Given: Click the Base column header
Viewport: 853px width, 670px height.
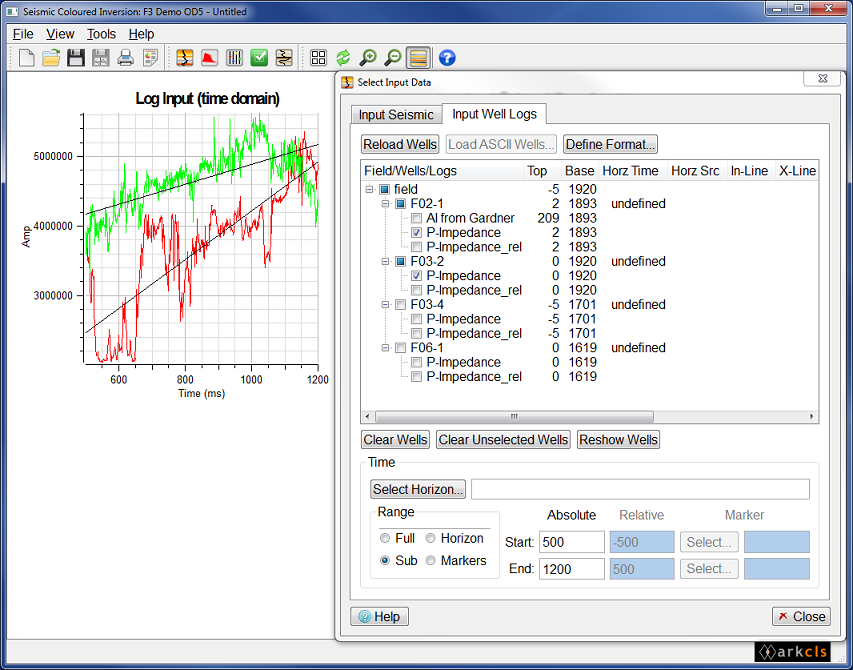Looking at the screenshot, I should click(580, 171).
